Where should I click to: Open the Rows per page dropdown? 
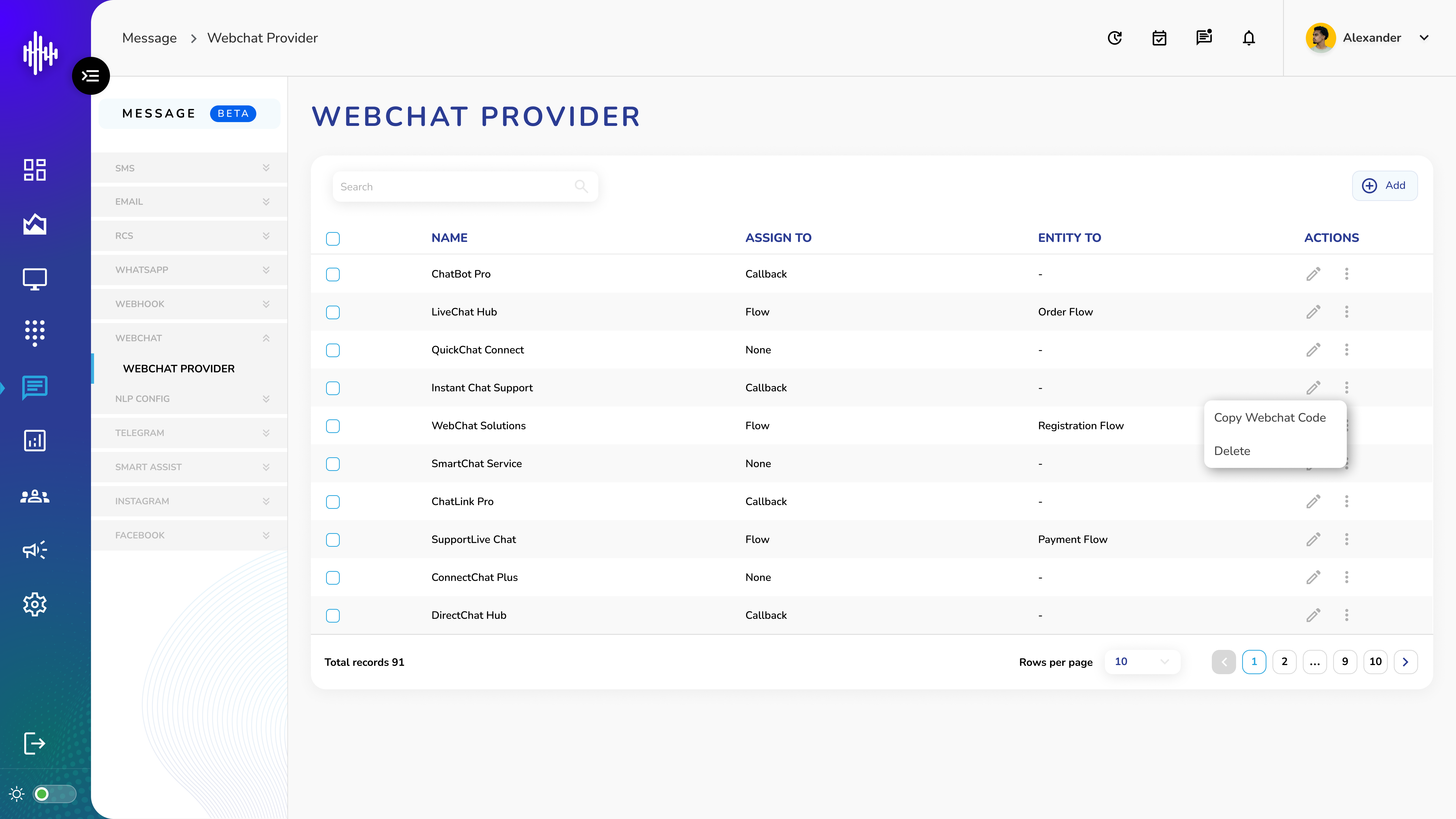coord(1142,661)
